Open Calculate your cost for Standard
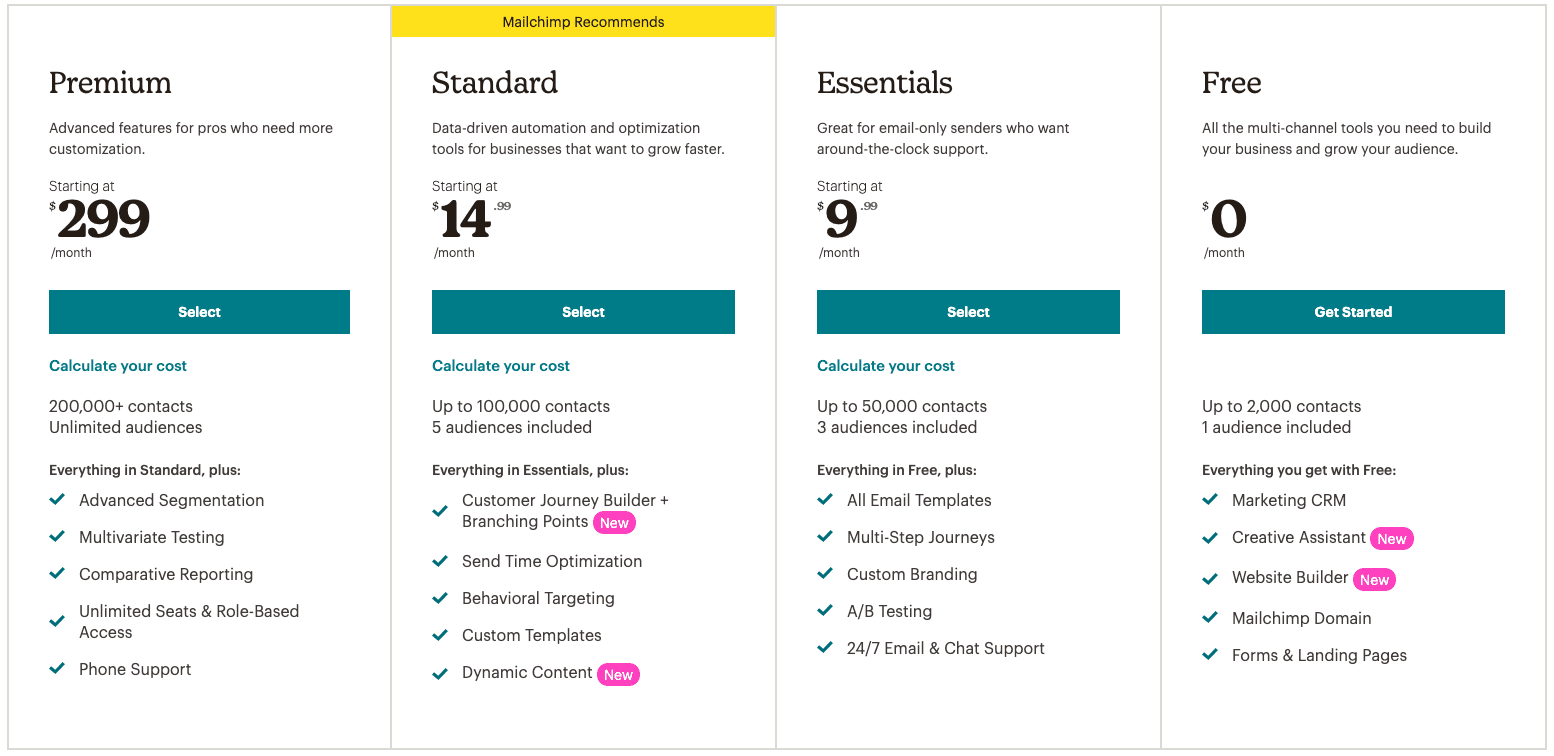 [x=501, y=366]
